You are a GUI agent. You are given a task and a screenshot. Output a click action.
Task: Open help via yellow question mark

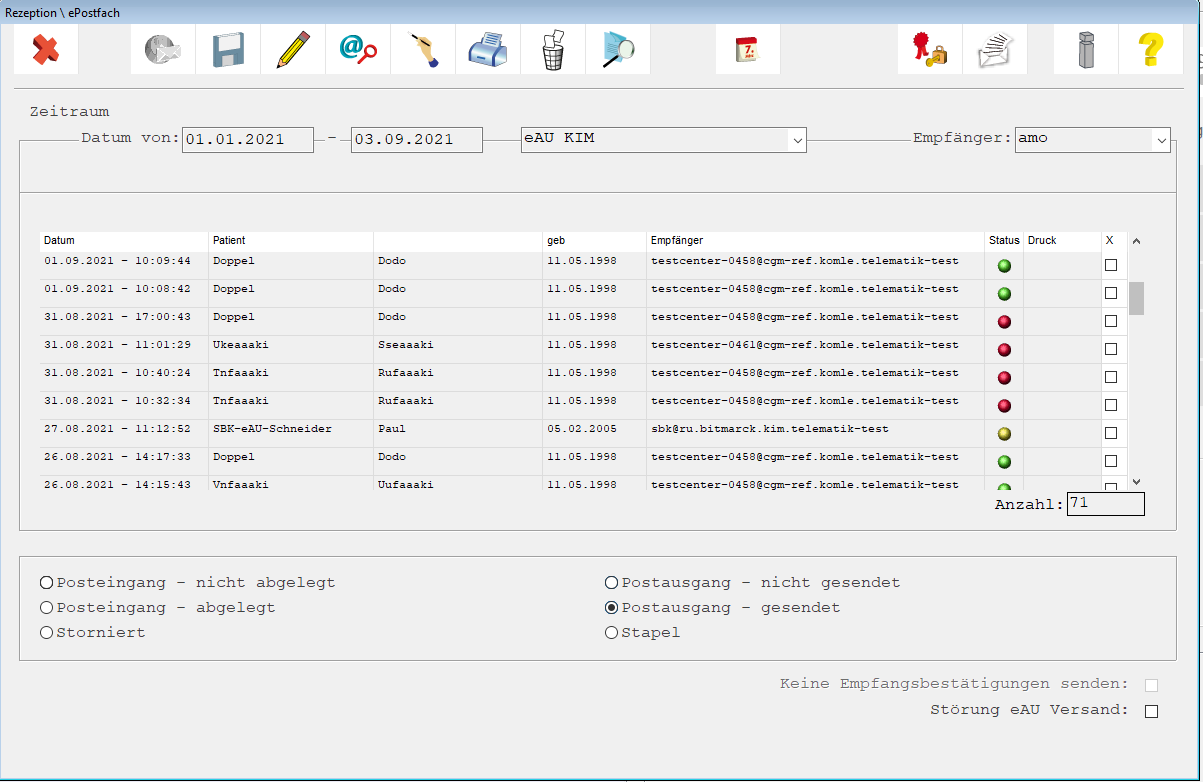click(x=1151, y=49)
